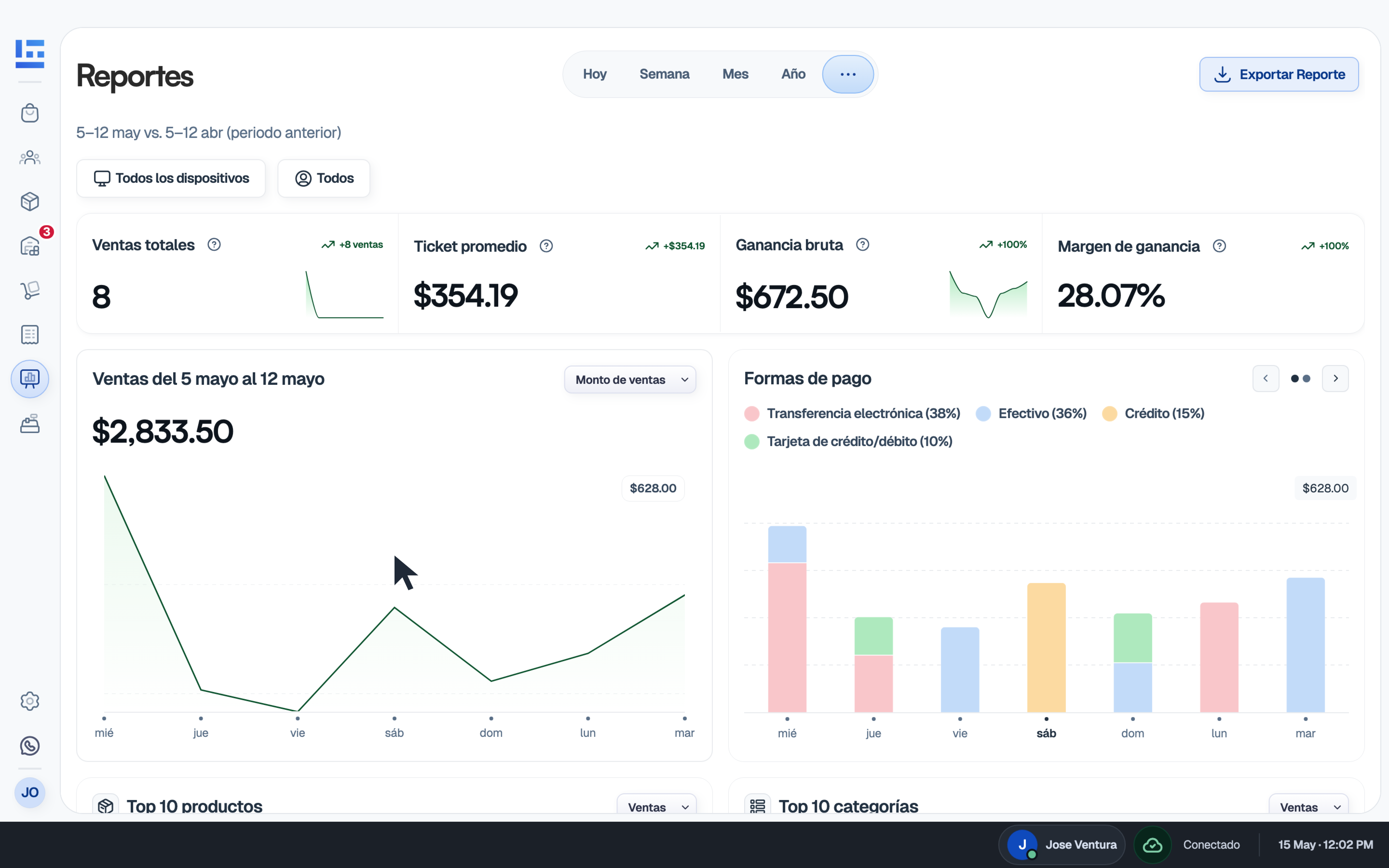Open the Todos los dispositivos filter
The height and width of the screenshot is (868, 1389).
[x=171, y=178]
